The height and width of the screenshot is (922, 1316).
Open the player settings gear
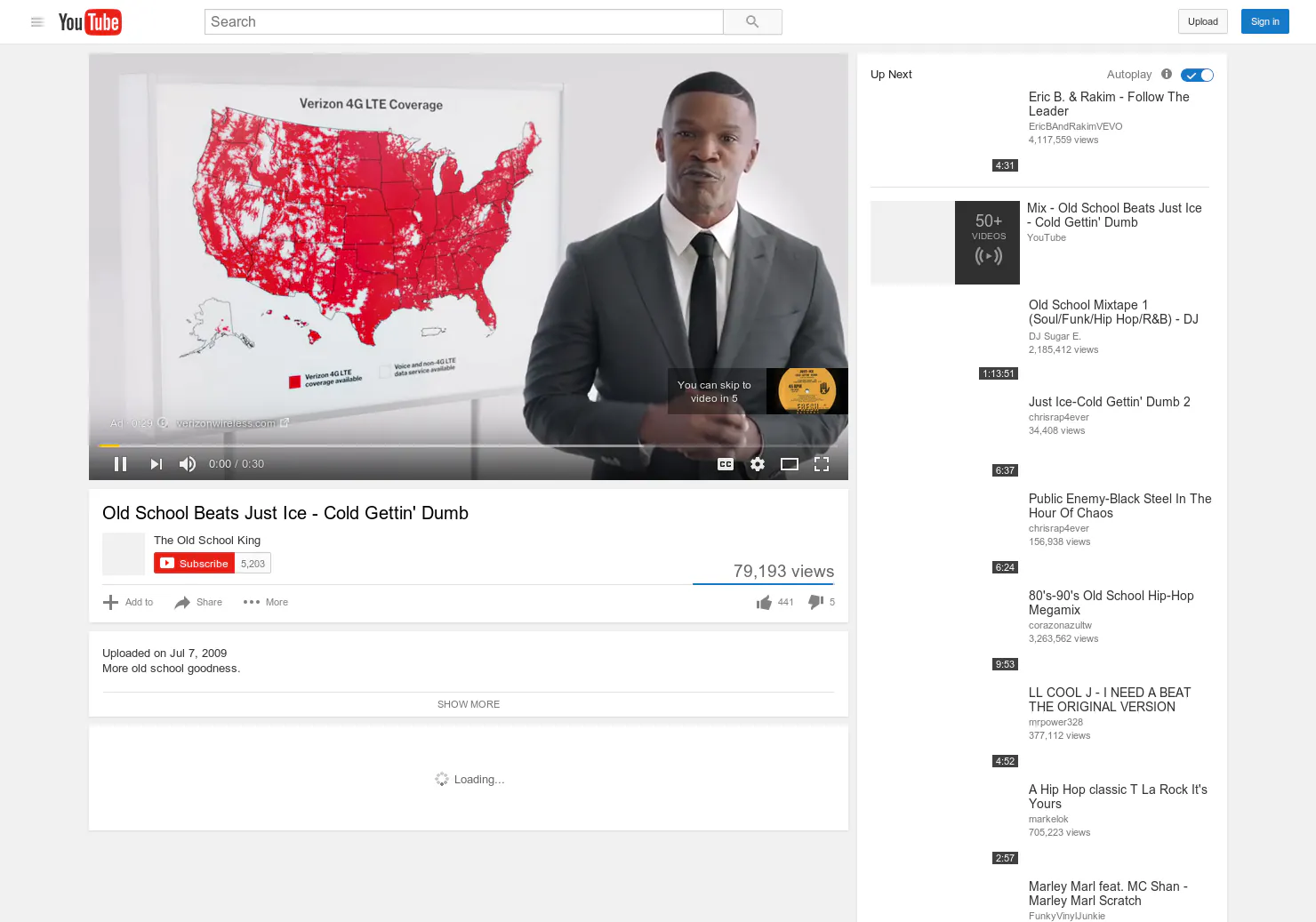click(x=758, y=464)
